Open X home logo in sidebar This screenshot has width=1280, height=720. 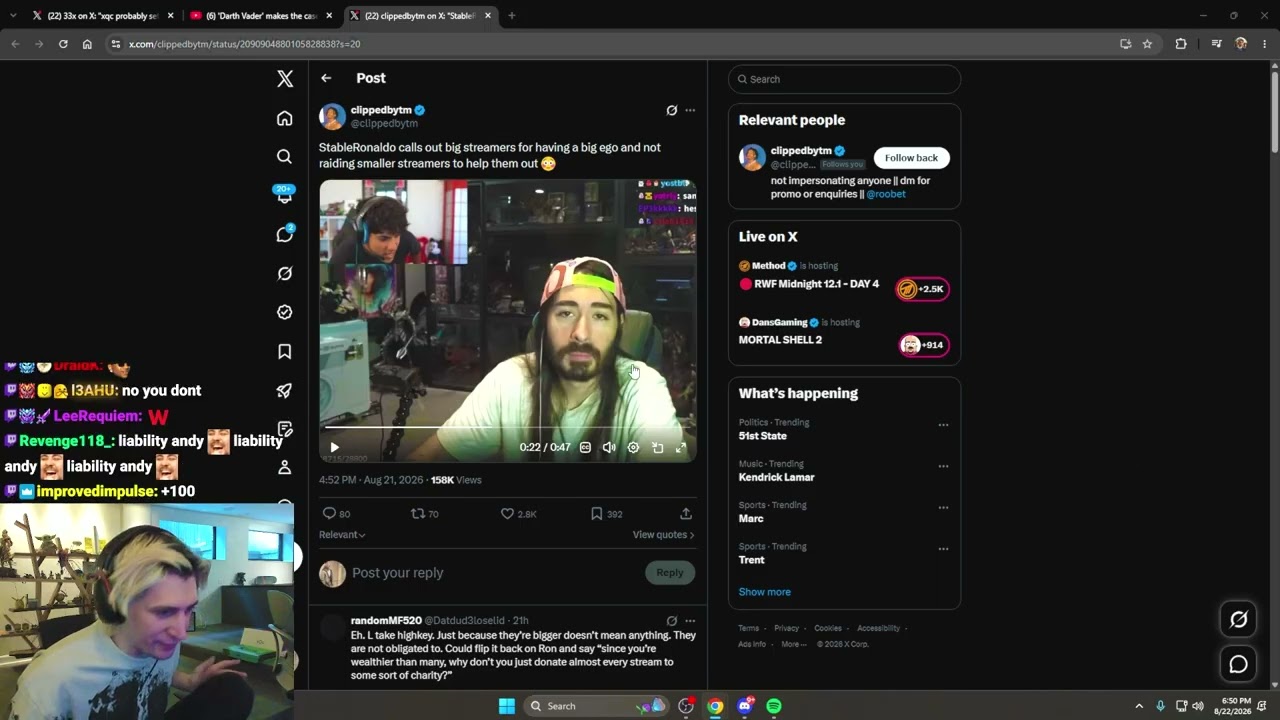coord(285,79)
